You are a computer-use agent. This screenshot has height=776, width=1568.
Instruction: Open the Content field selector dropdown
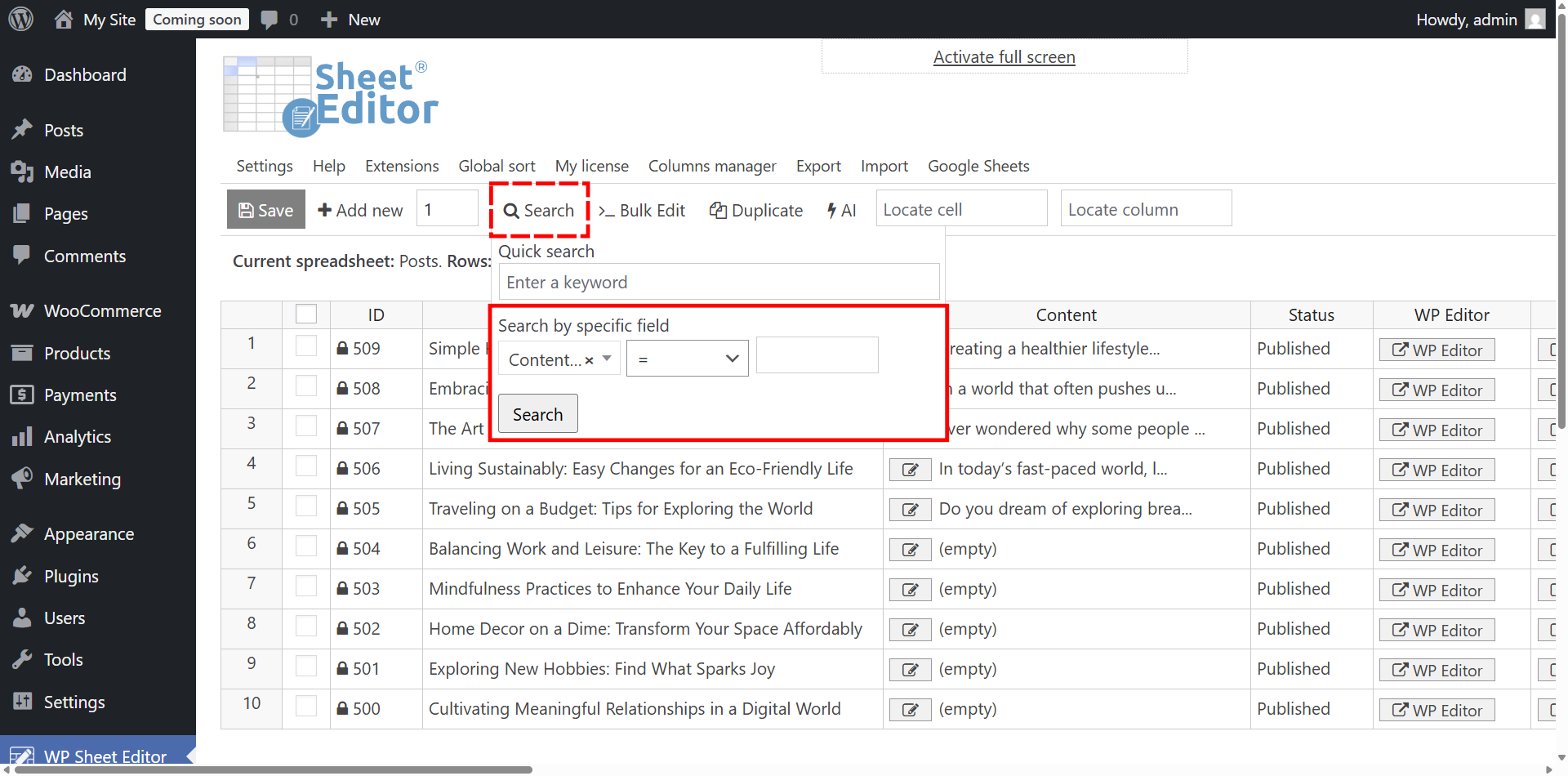pyautogui.click(x=559, y=359)
